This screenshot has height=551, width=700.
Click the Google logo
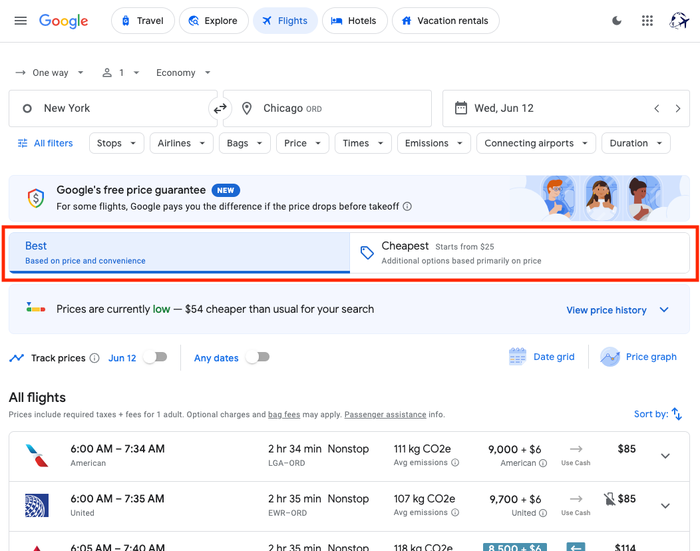coord(63,21)
